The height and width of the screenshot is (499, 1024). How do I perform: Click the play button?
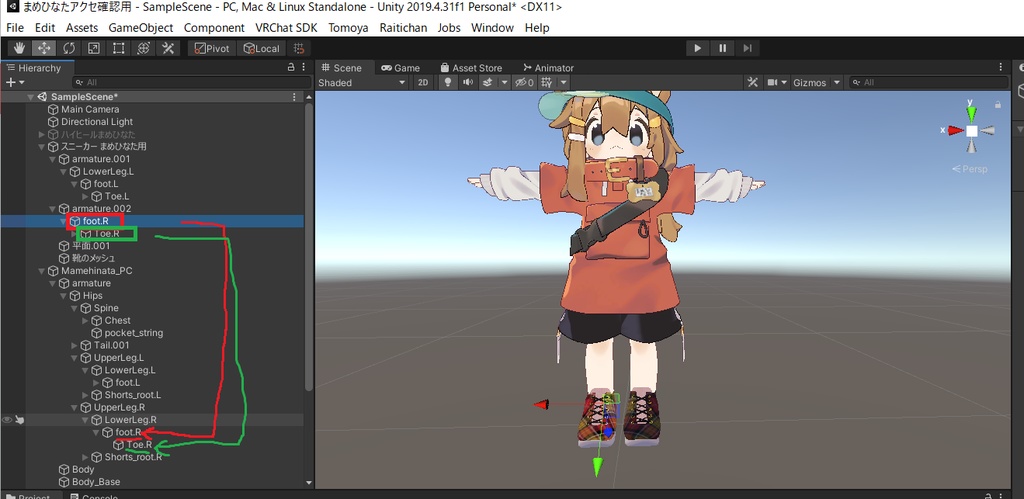click(697, 48)
